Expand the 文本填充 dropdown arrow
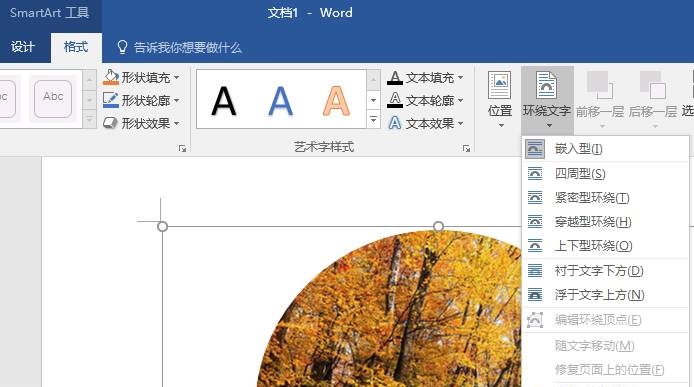 [460, 77]
